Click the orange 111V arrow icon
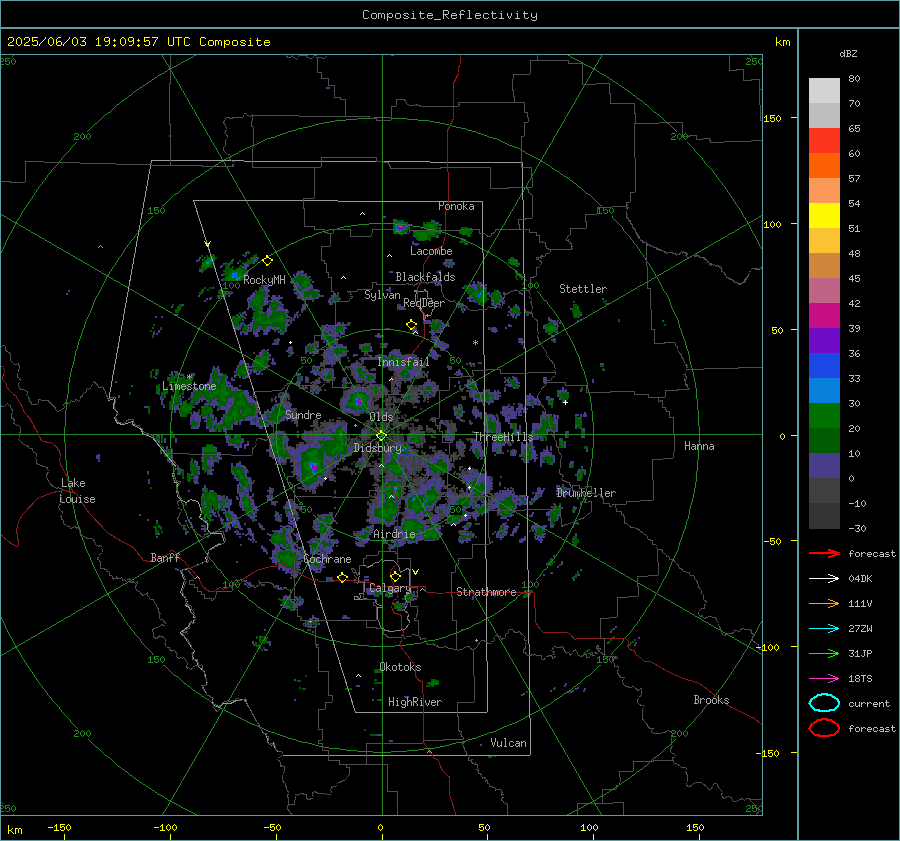The image size is (900, 841). click(x=824, y=603)
